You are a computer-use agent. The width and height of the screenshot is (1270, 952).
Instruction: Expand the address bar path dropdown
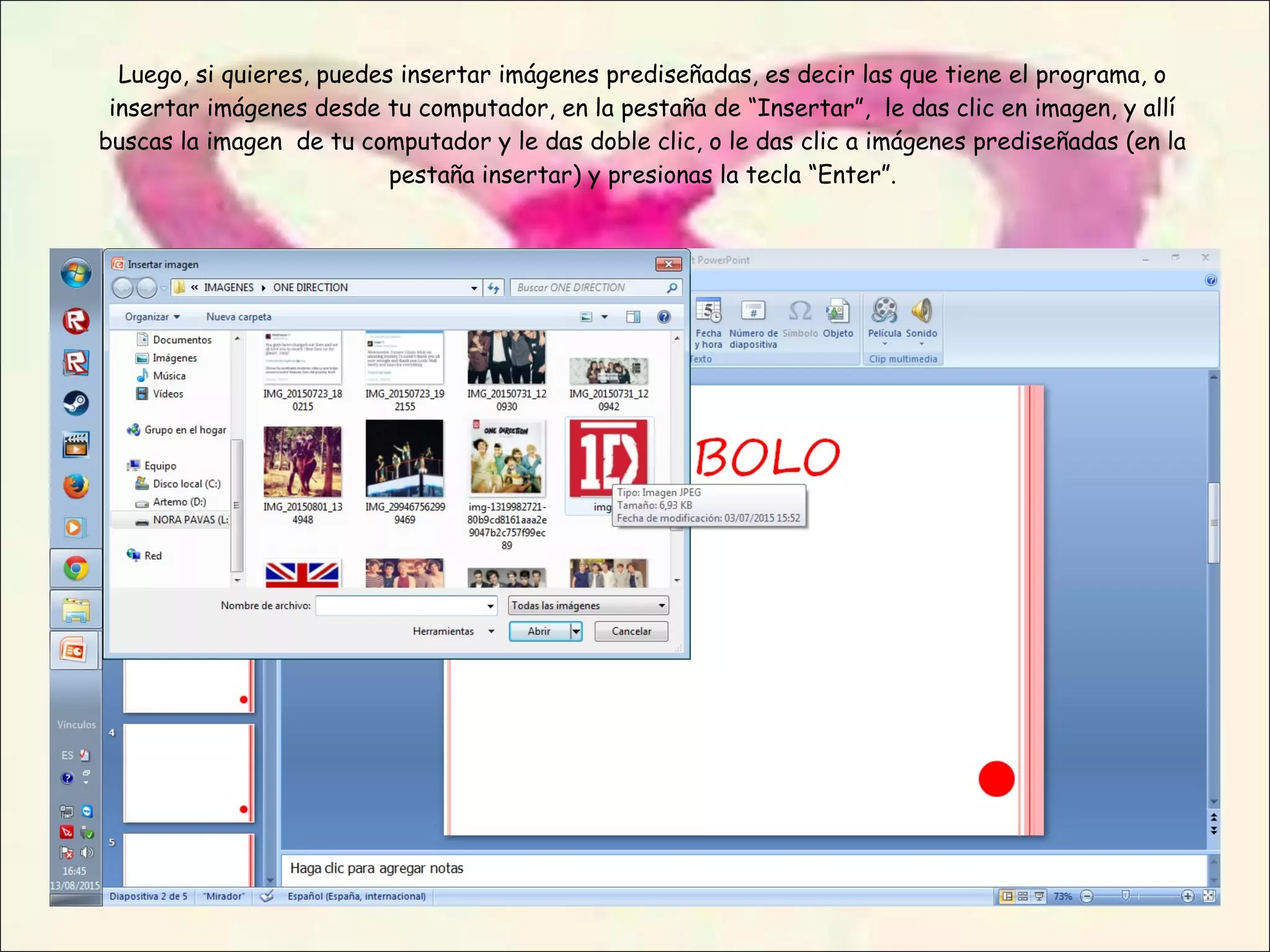coord(474,288)
